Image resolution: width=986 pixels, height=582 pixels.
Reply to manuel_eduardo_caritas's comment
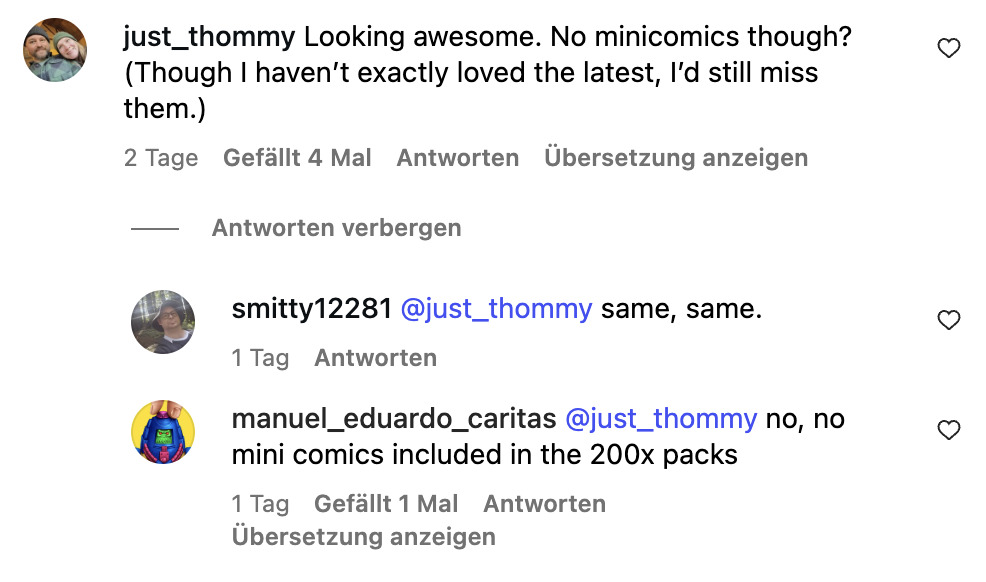544,504
